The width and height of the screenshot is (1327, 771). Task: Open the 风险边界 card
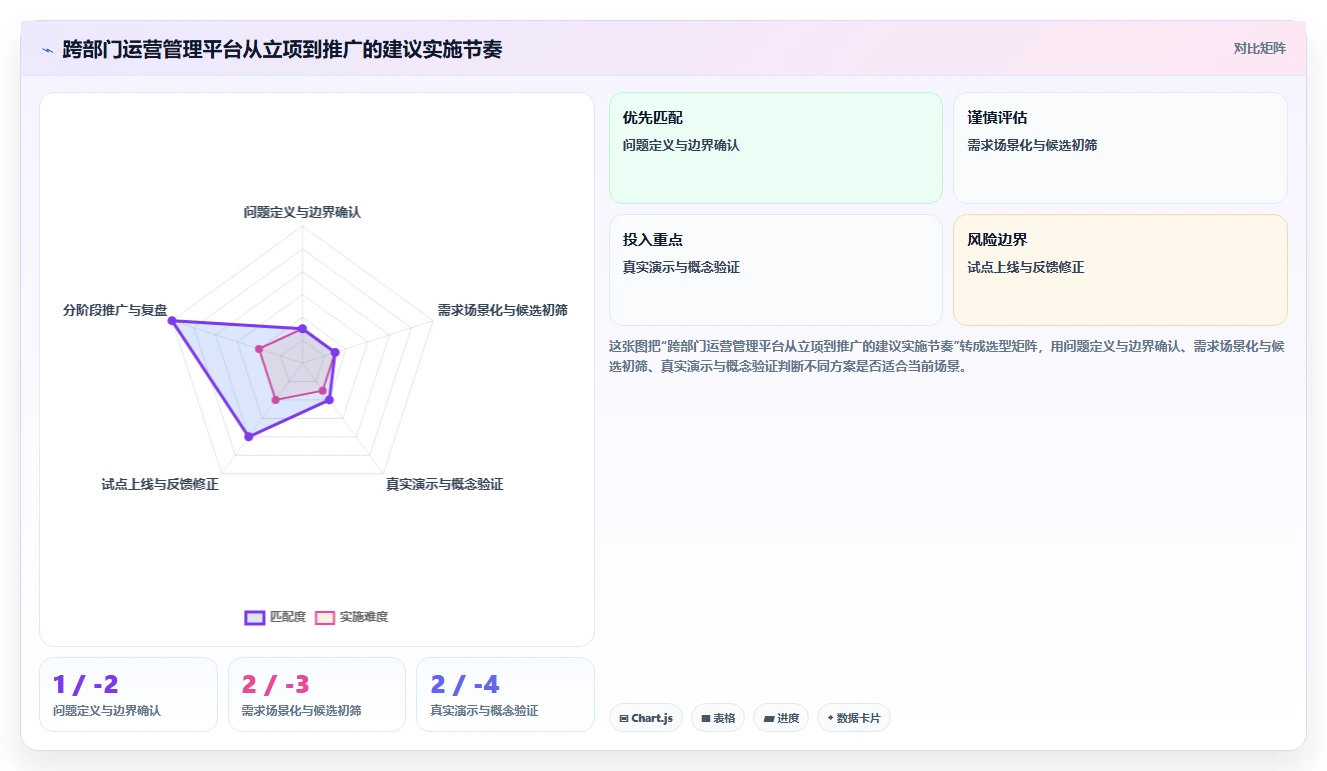click(x=1120, y=270)
